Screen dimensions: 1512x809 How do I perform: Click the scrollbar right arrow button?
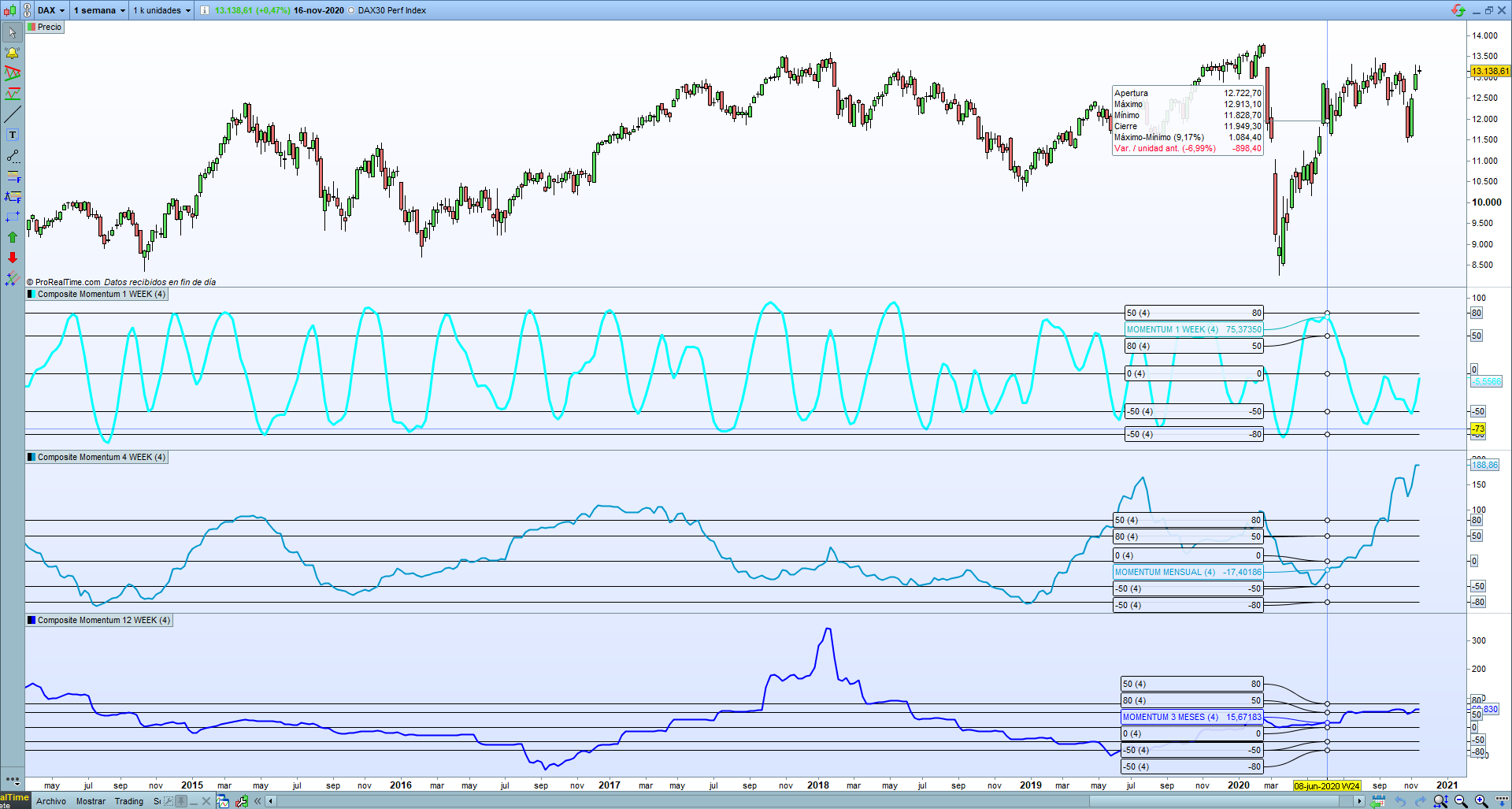[x=1358, y=801]
